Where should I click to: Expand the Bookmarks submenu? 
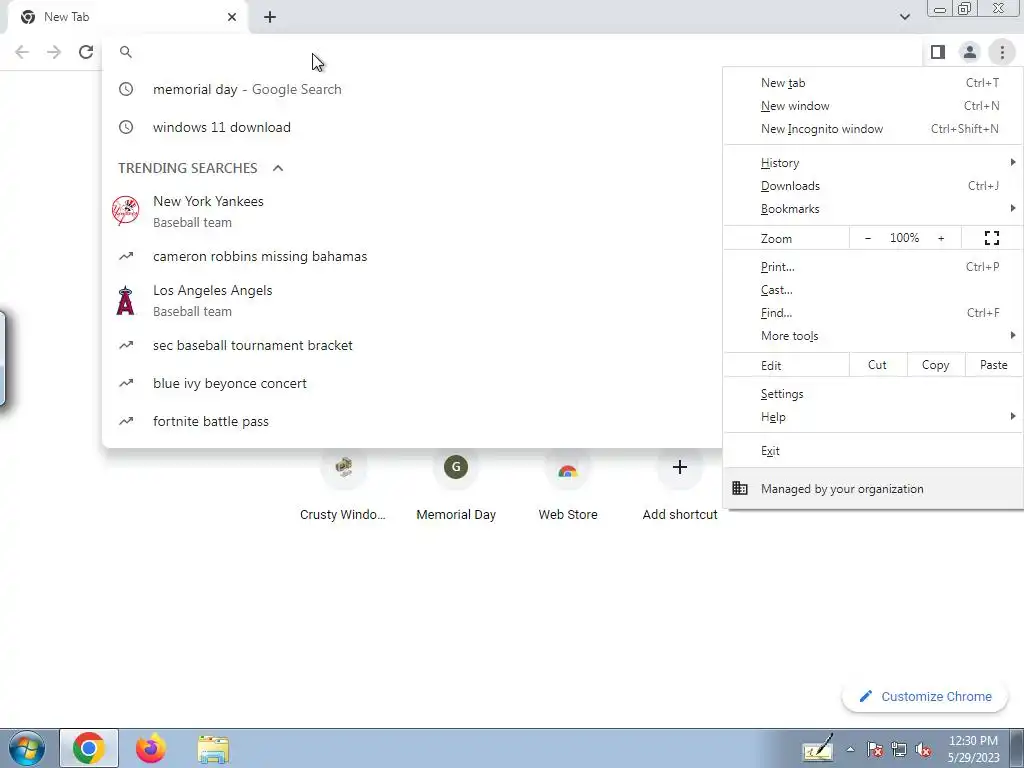point(873,209)
